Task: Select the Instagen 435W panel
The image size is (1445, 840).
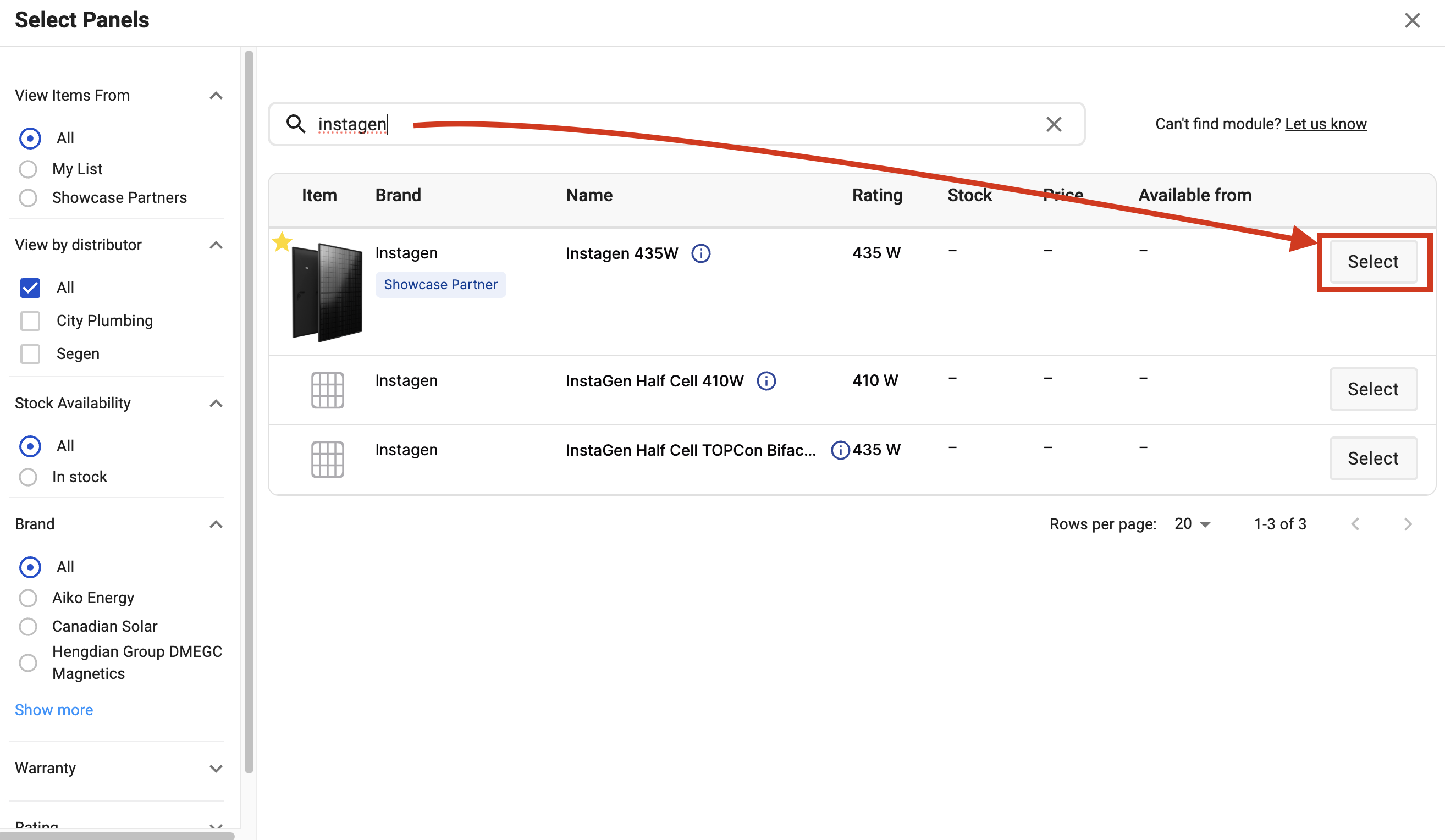Action: [1374, 262]
